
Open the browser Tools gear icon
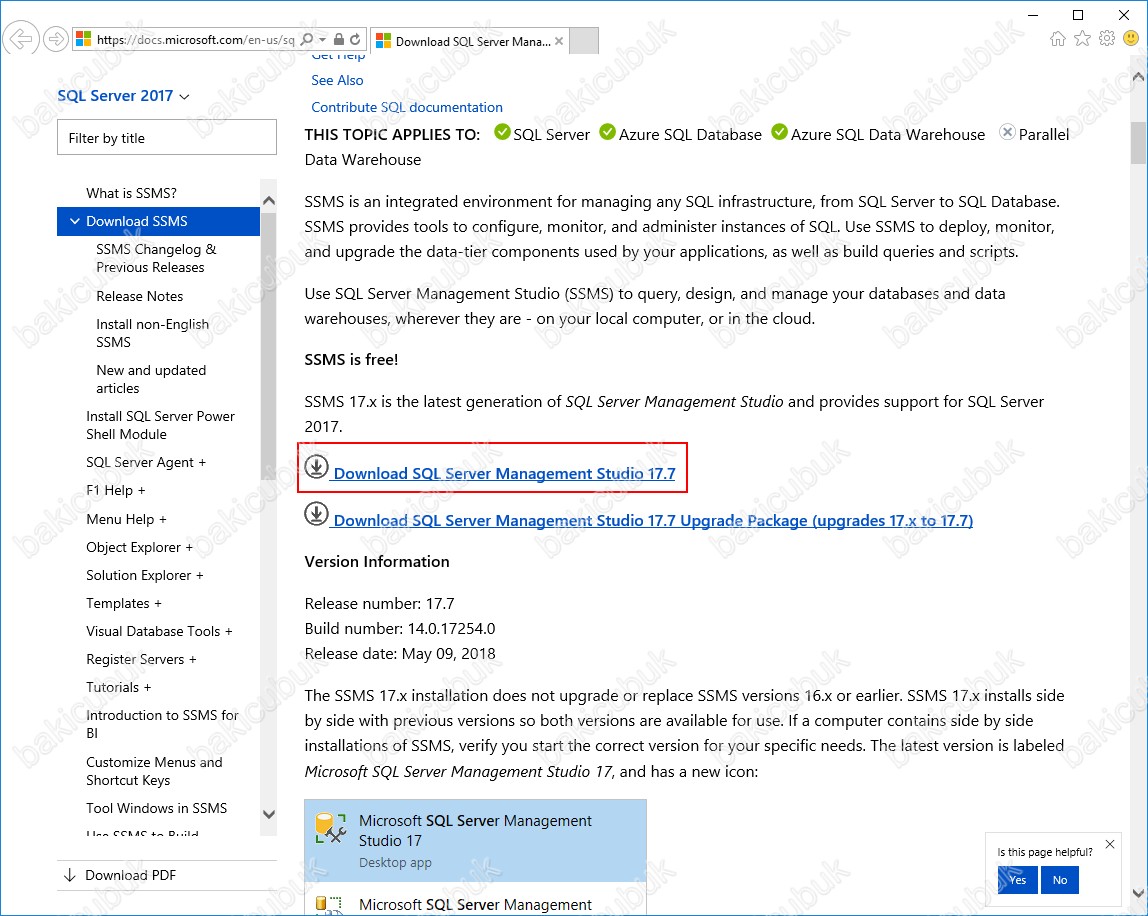(x=1107, y=38)
